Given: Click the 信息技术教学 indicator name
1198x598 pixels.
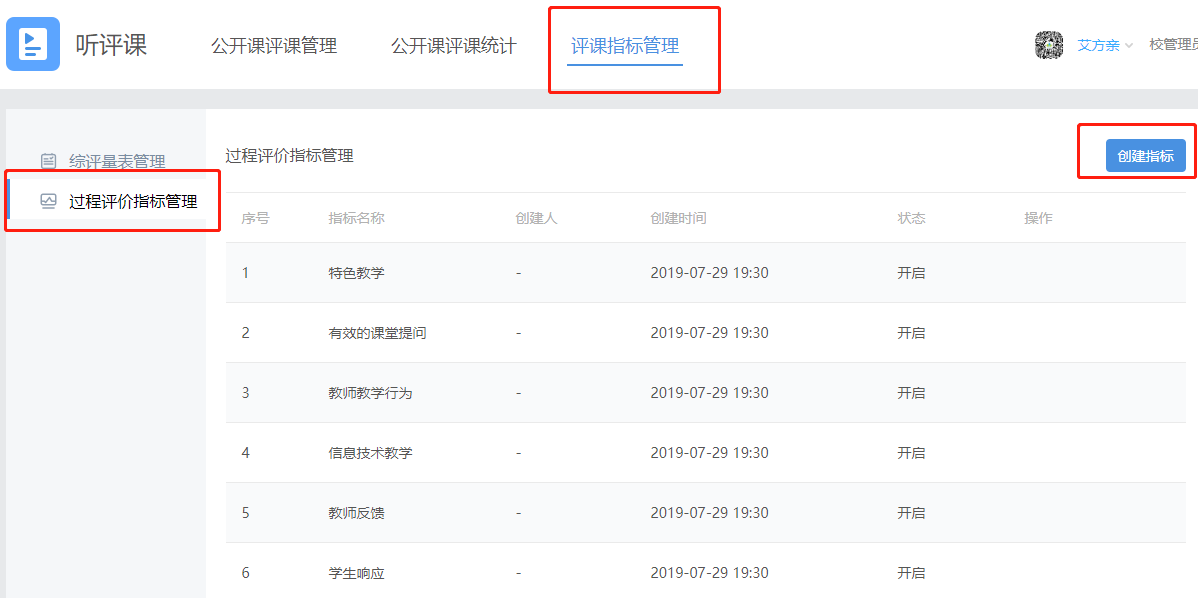Looking at the screenshot, I should (370, 453).
